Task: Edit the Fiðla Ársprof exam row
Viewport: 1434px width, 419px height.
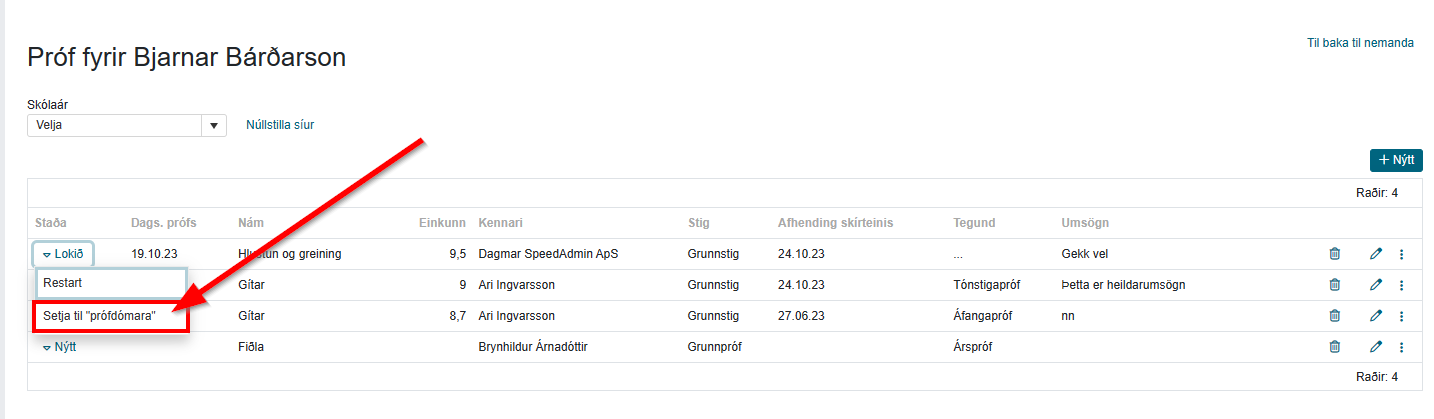Action: click(x=1376, y=347)
